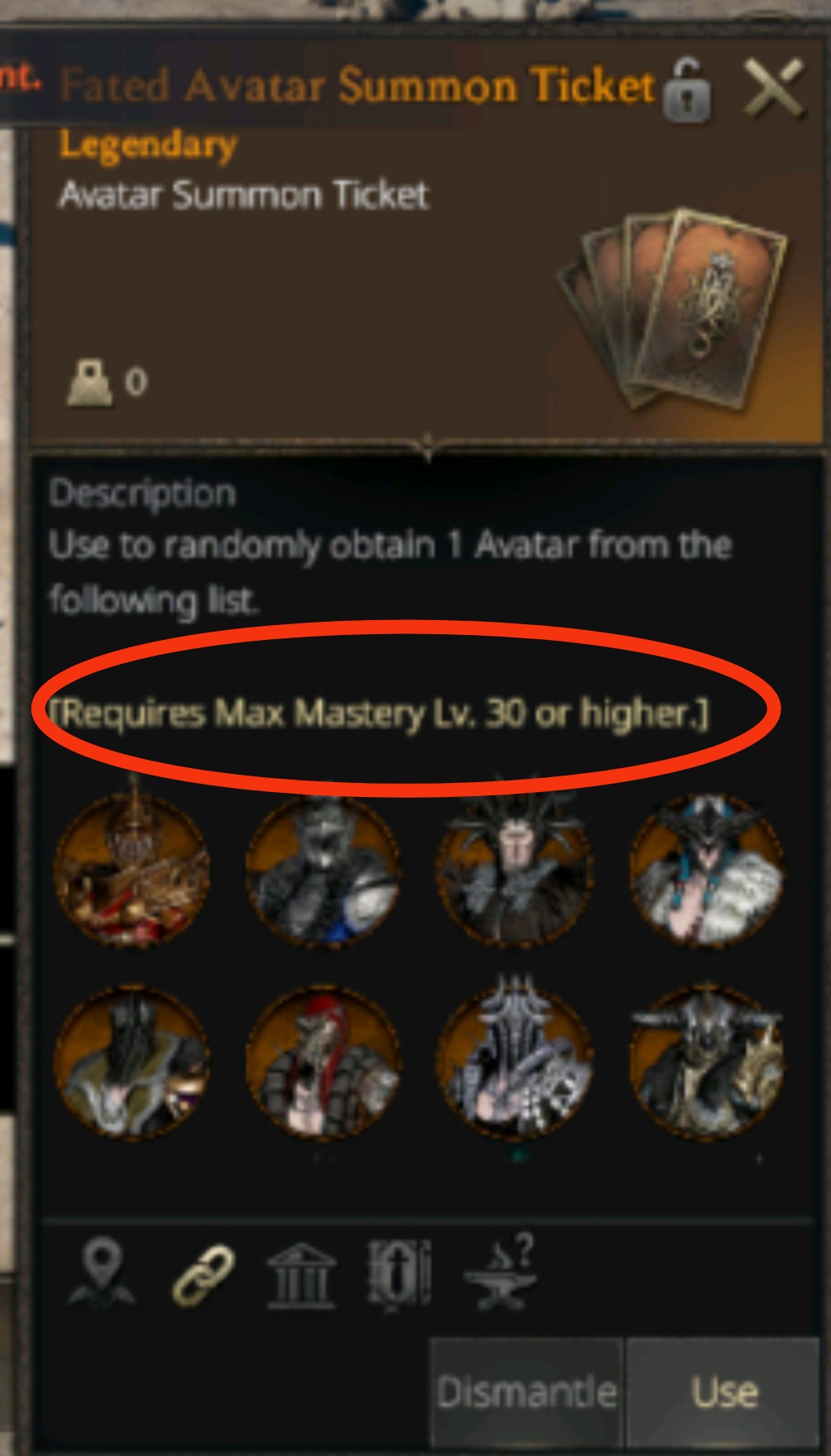The image size is (831, 1456).
Task: Select the black-hooded avatar in bottom row
Action: click(131, 1061)
